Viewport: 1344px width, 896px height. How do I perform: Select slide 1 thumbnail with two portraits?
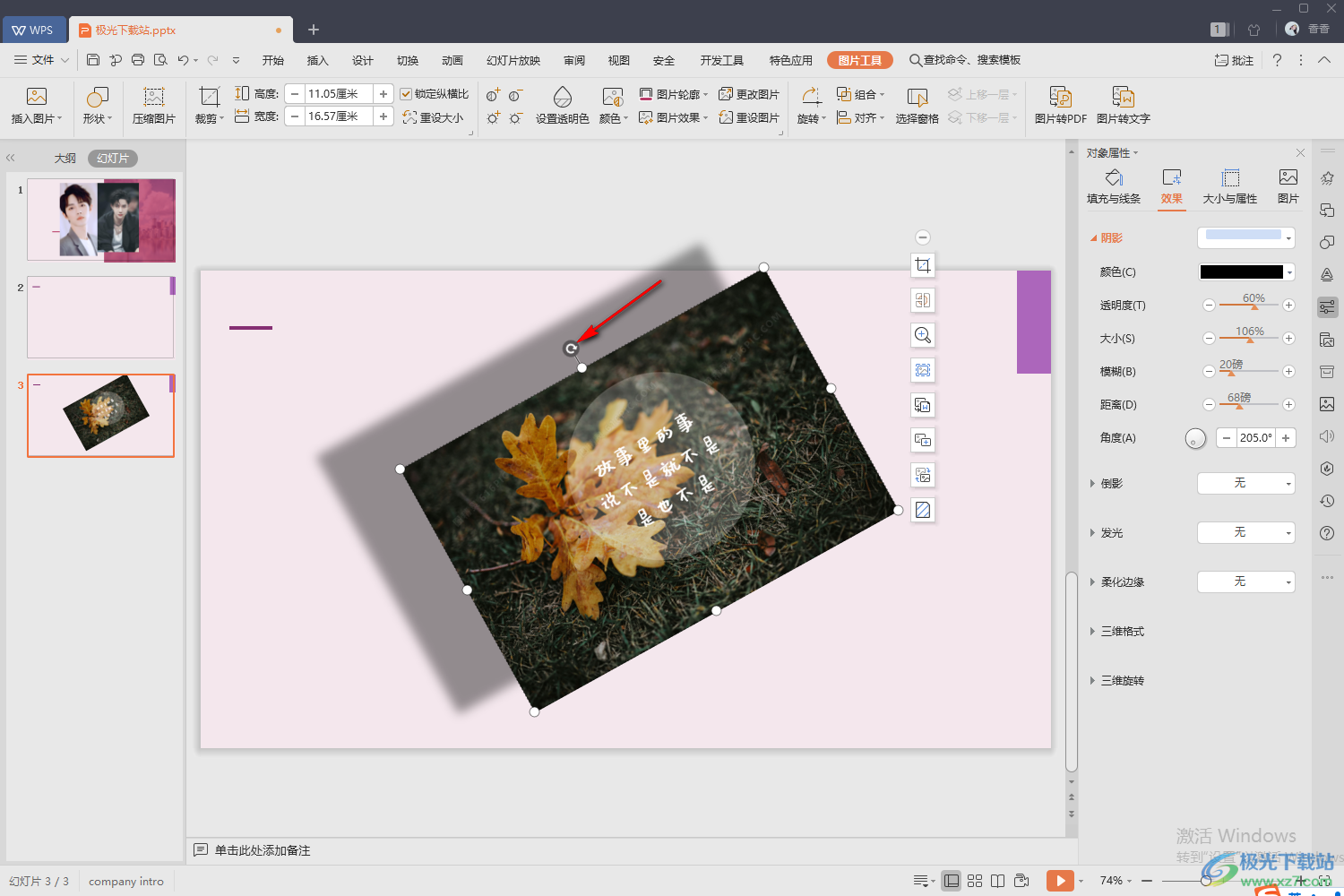click(101, 220)
